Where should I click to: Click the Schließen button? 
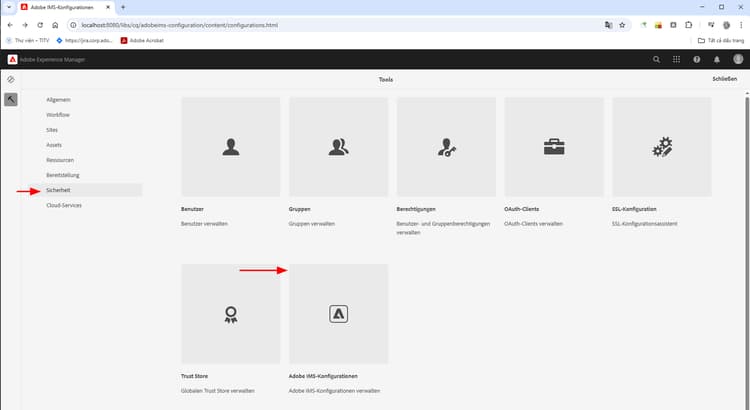point(725,79)
